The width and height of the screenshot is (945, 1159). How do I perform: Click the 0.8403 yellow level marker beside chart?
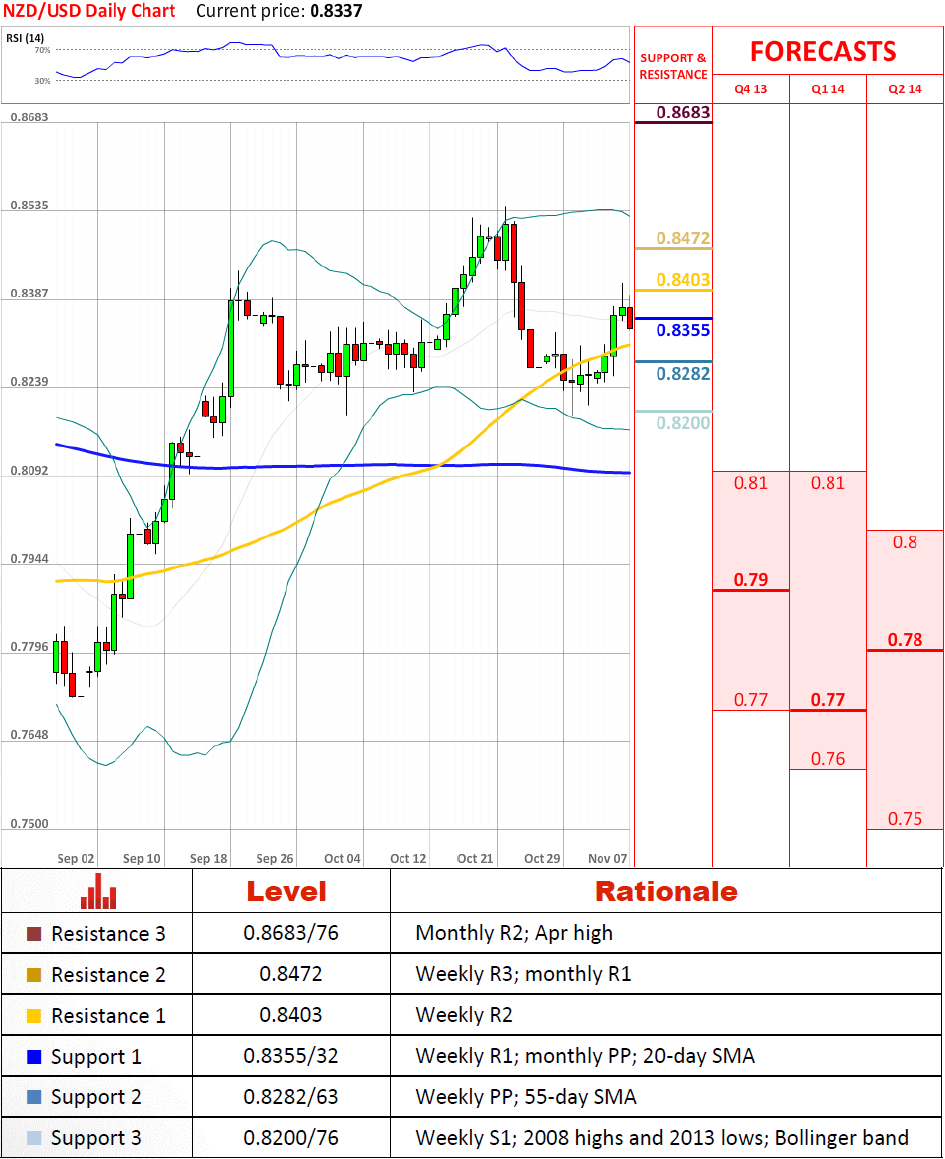(x=684, y=281)
